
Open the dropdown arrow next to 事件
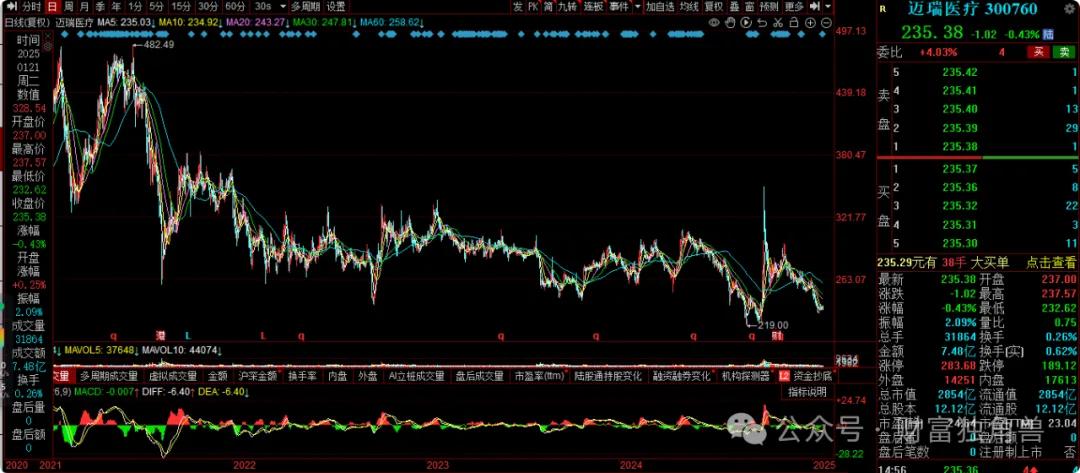coord(637,6)
